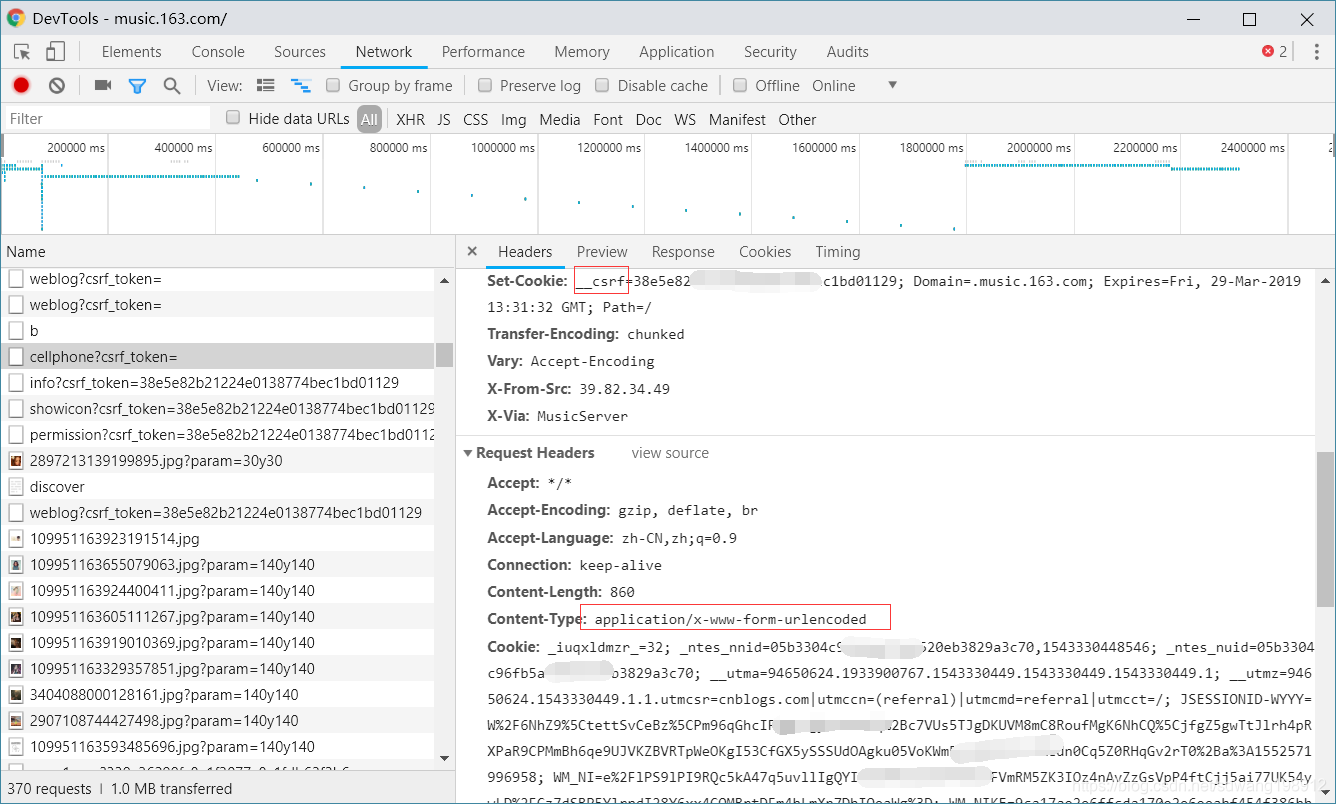Image resolution: width=1336 pixels, height=804 pixels.
Task: Enable Hide data URLs checkbox
Action: tap(233, 118)
